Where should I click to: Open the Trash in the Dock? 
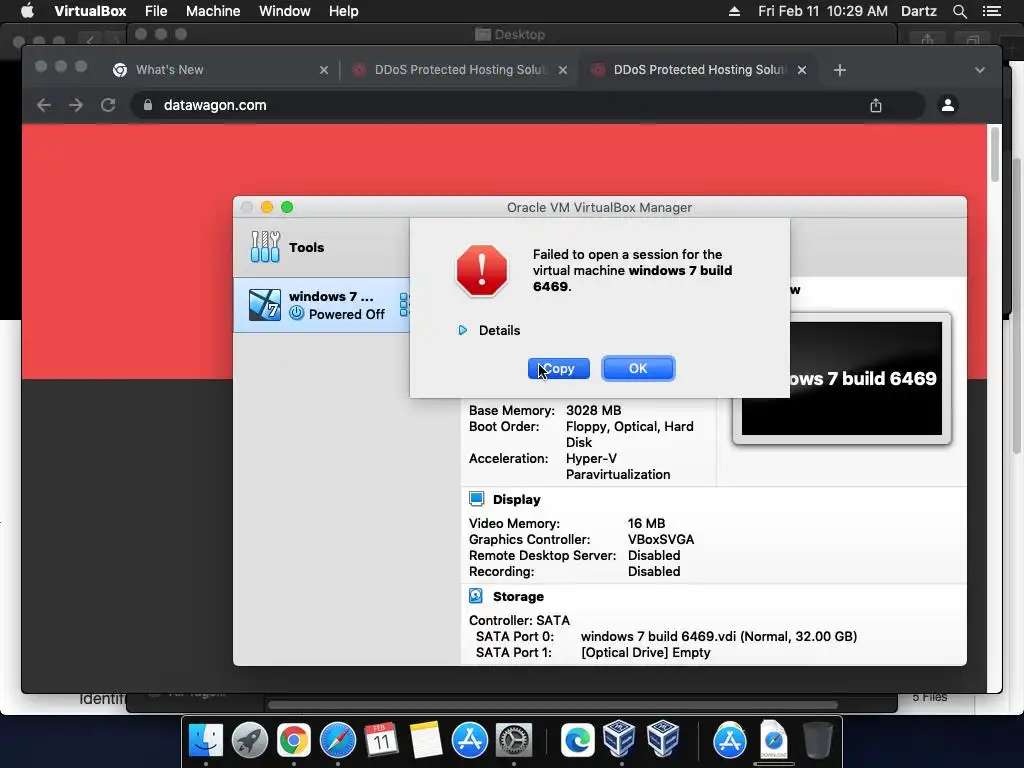click(817, 739)
